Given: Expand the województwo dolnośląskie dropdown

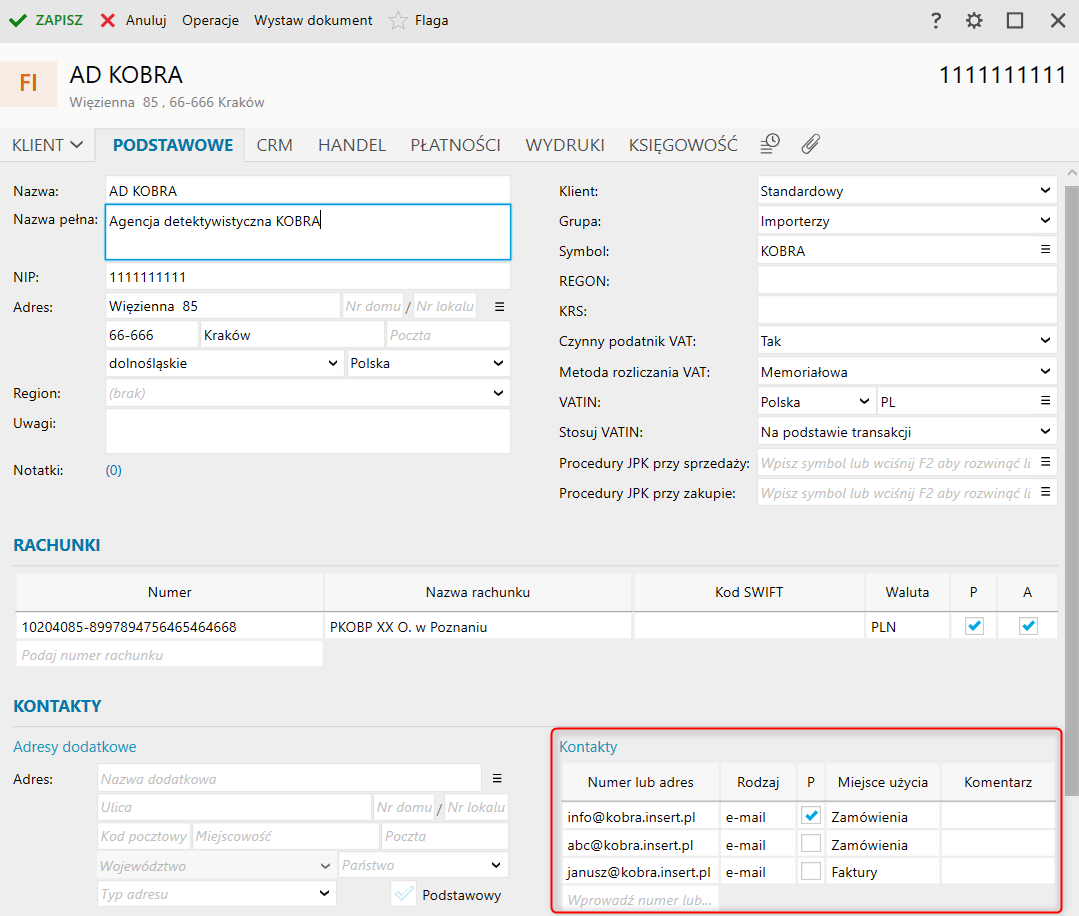Looking at the screenshot, I should coord(333,363).
